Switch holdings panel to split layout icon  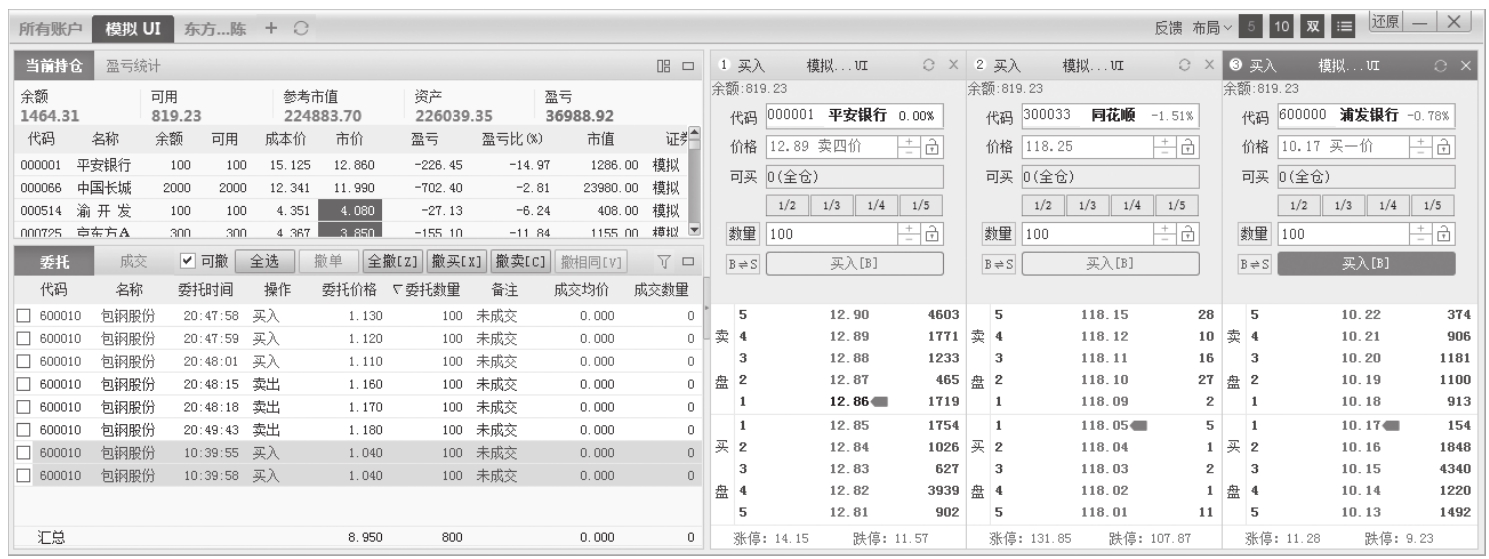[662, 66]
